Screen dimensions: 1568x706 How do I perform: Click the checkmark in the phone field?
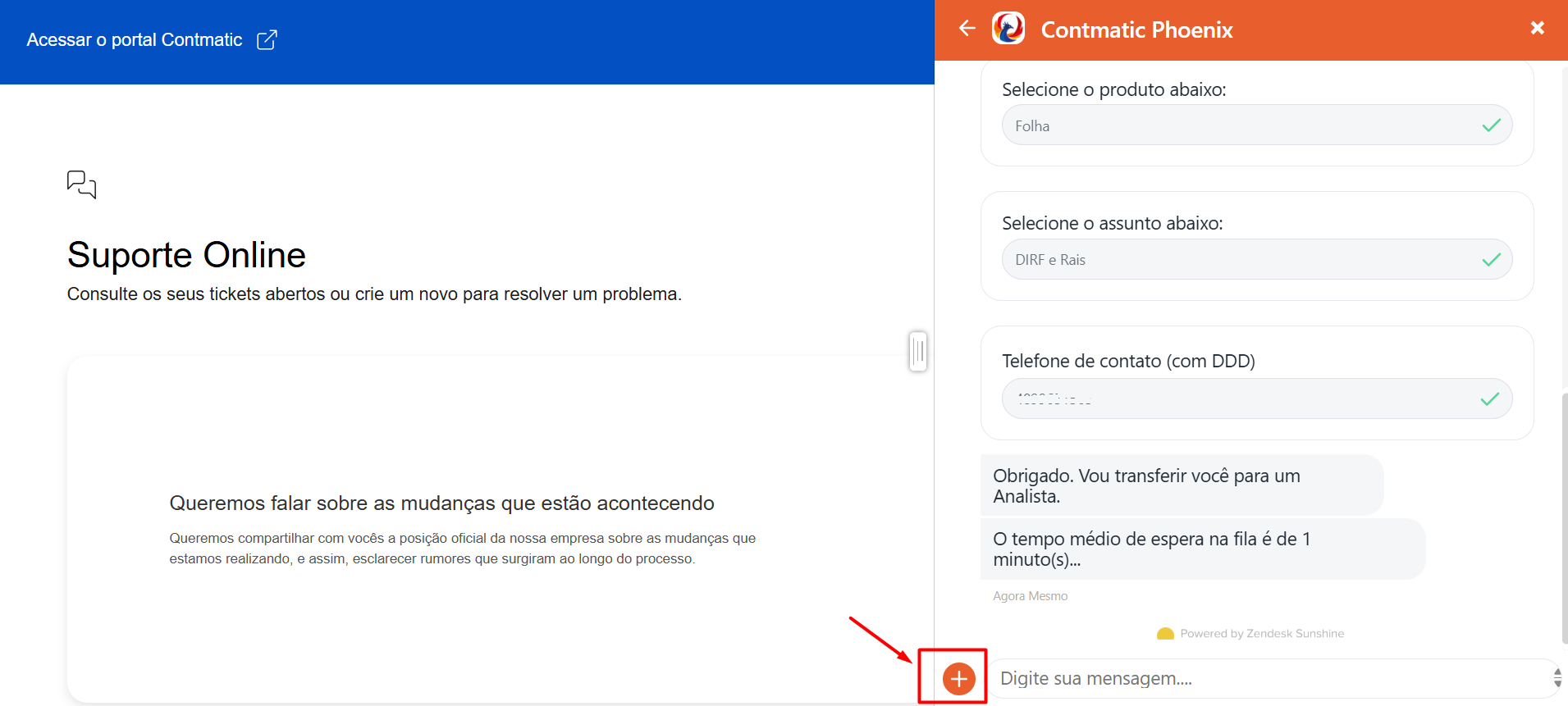tap(1490, 399)
